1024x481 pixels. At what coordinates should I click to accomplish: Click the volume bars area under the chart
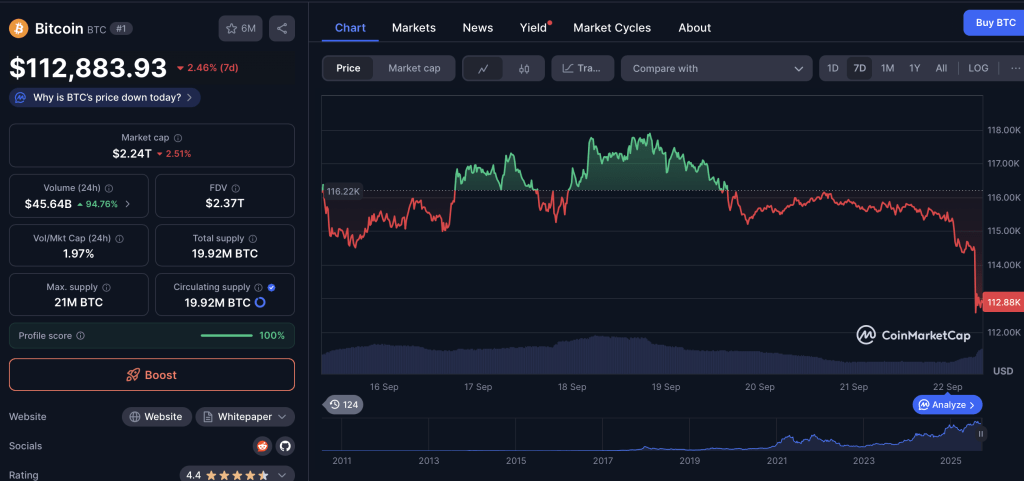click(652, 354)
